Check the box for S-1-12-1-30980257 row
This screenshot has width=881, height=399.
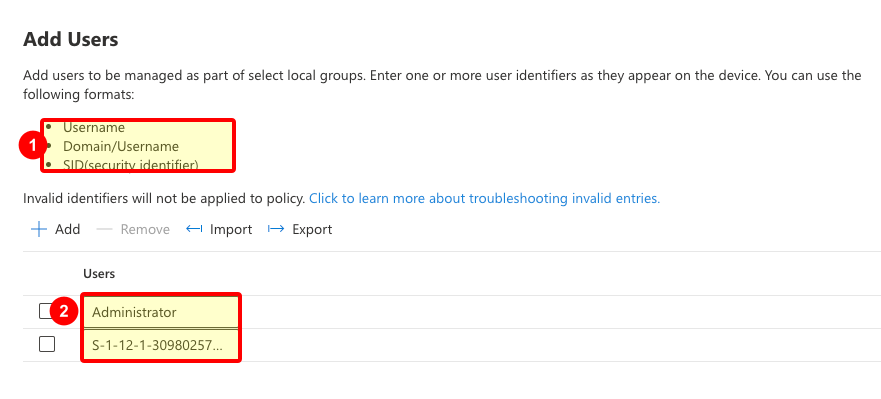tap(47, 344)
